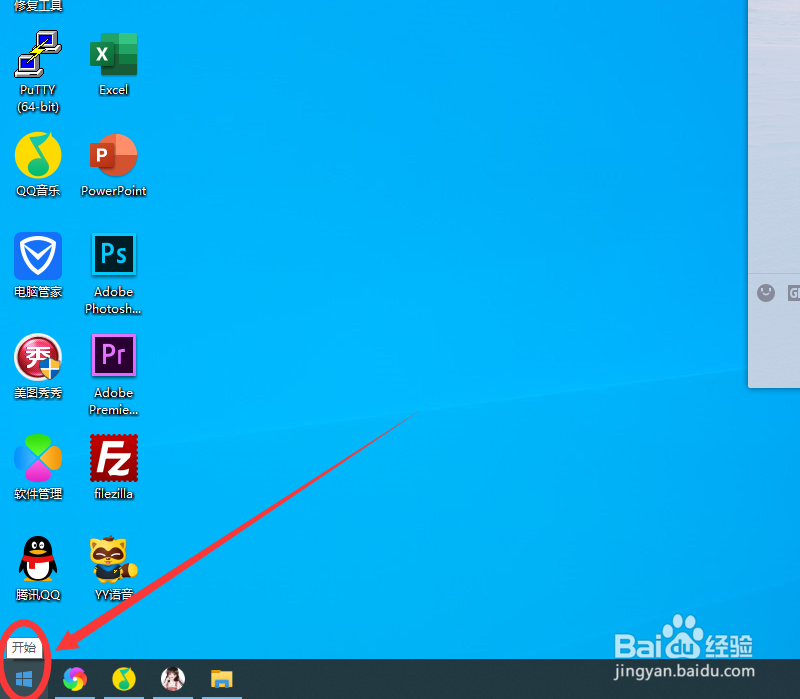Image resolution: width=800 pixels, height=699 pixels.
Task: Select the 腾讯QQ penguin icon
Action: coord(38,559)
